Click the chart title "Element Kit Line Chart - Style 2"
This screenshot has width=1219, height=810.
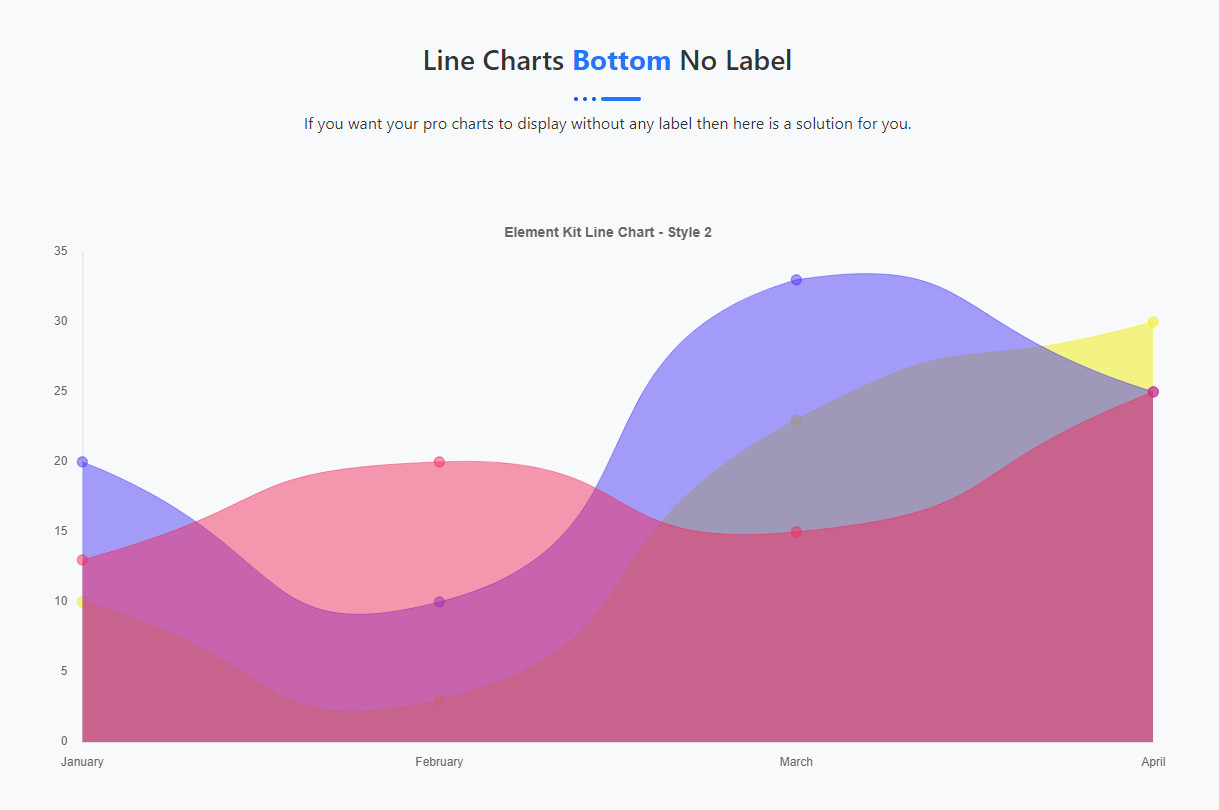click(x=608, y=232)
